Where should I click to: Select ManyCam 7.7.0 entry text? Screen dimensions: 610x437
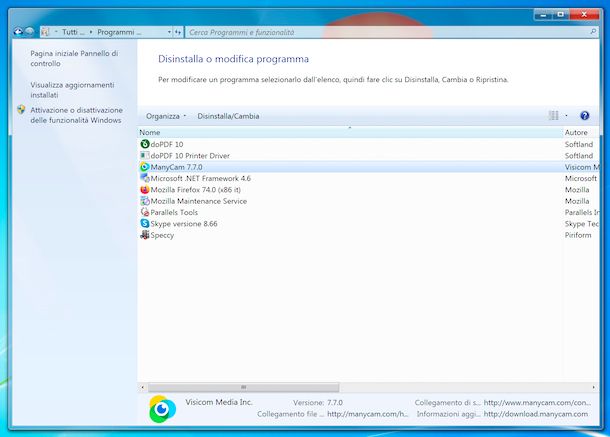click(x=176, y=167)
